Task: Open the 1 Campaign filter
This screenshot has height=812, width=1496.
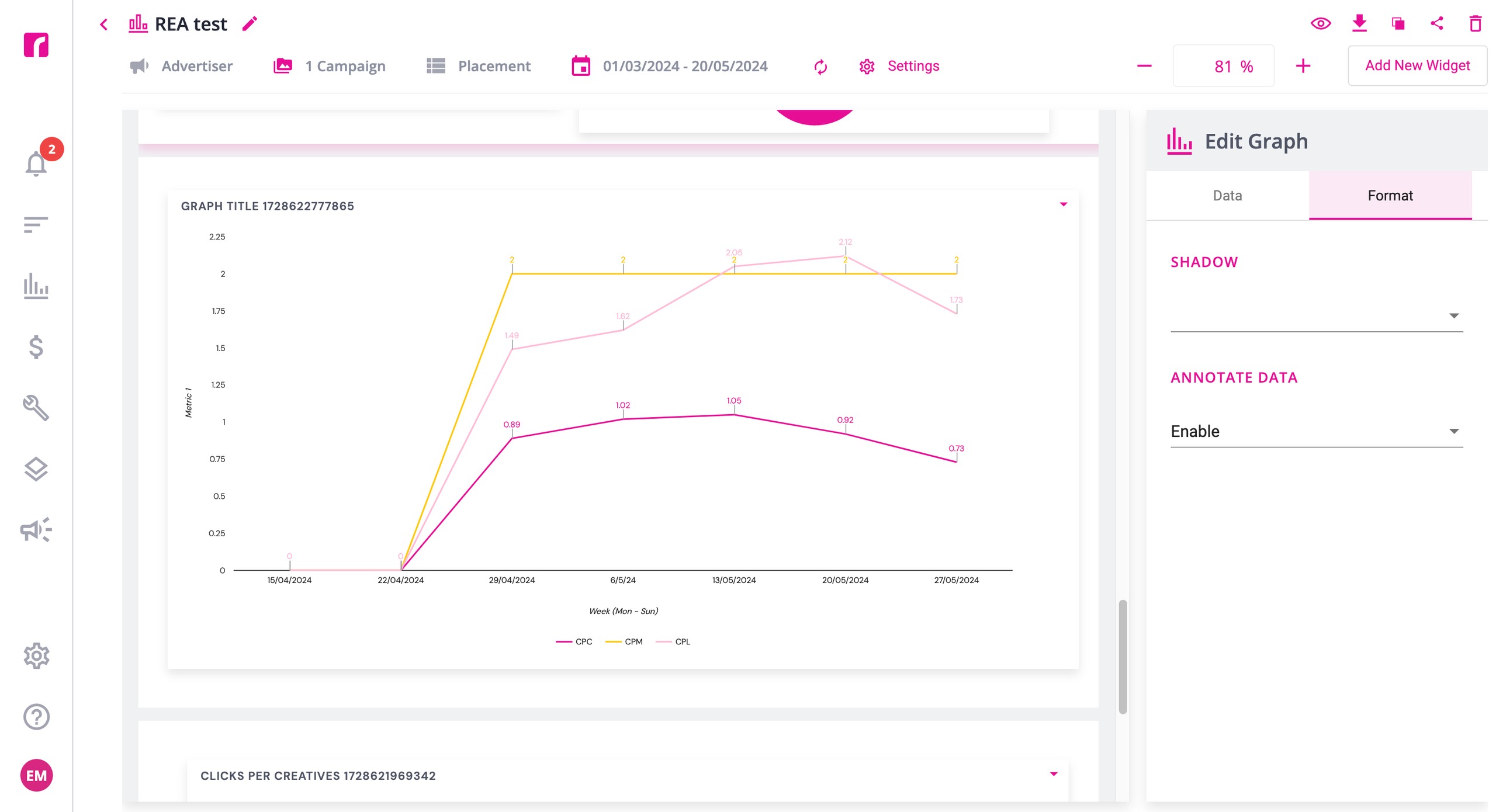Action: pyautogui.click(x=329, y=66)
